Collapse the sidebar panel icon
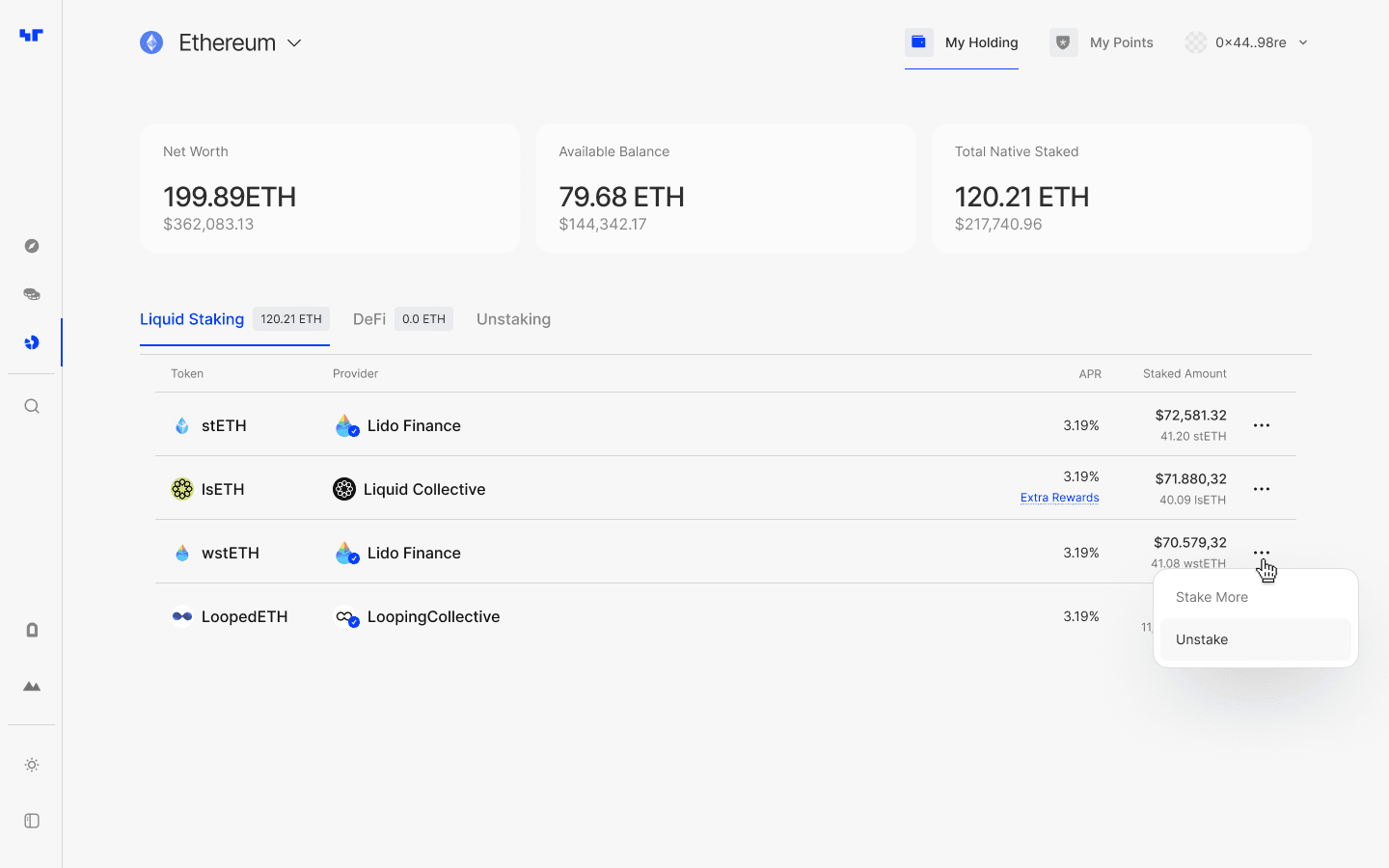 (x=32, y=821)
